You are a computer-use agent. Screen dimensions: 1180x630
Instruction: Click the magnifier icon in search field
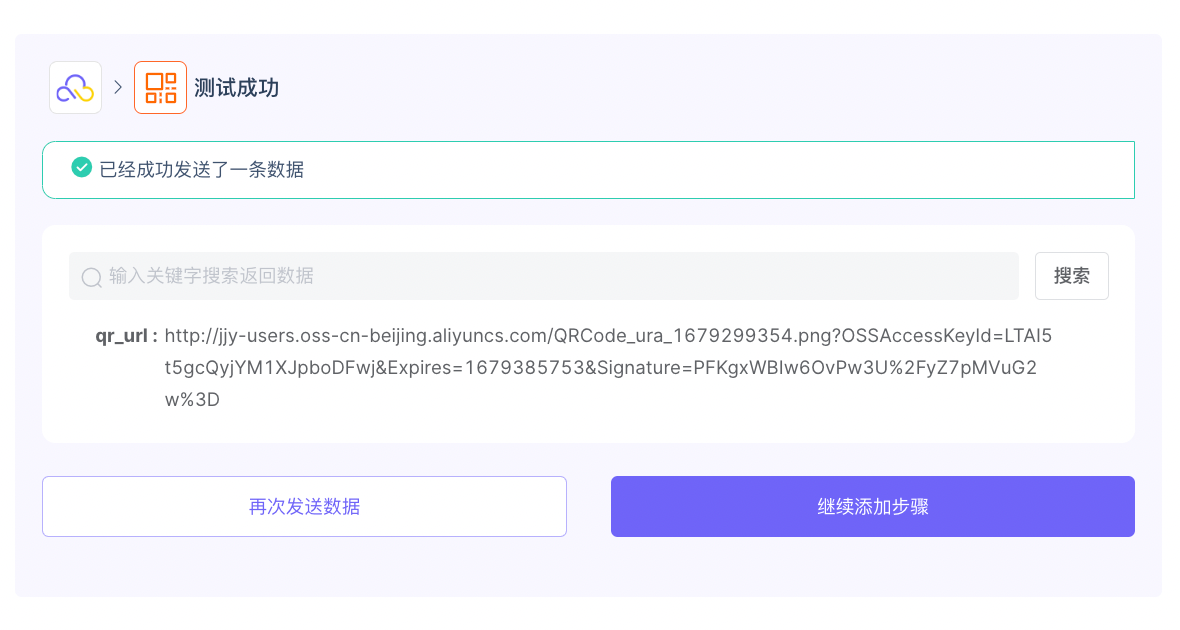[92, 277]
